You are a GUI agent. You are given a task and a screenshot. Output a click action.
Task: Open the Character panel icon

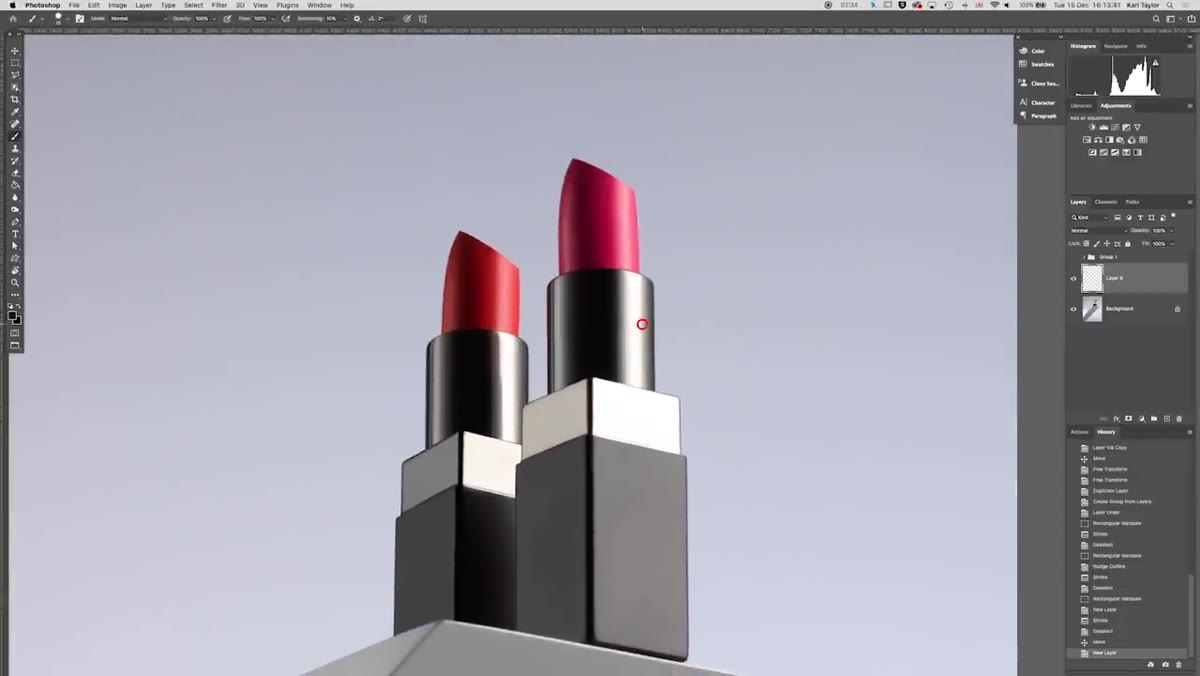tap(1023, 102)
